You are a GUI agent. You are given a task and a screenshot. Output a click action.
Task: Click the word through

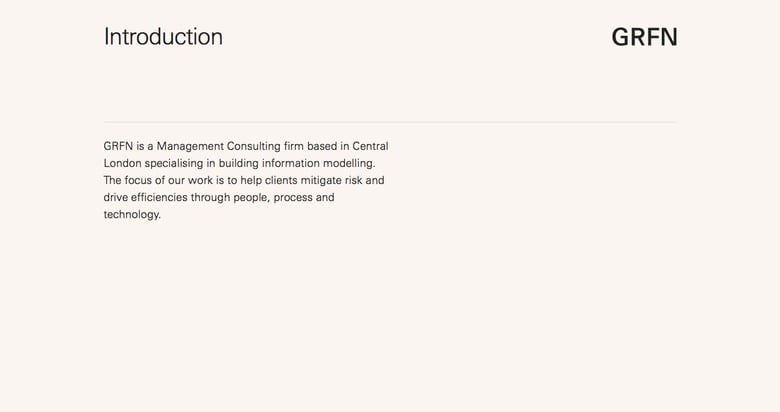tap(211, 197)
